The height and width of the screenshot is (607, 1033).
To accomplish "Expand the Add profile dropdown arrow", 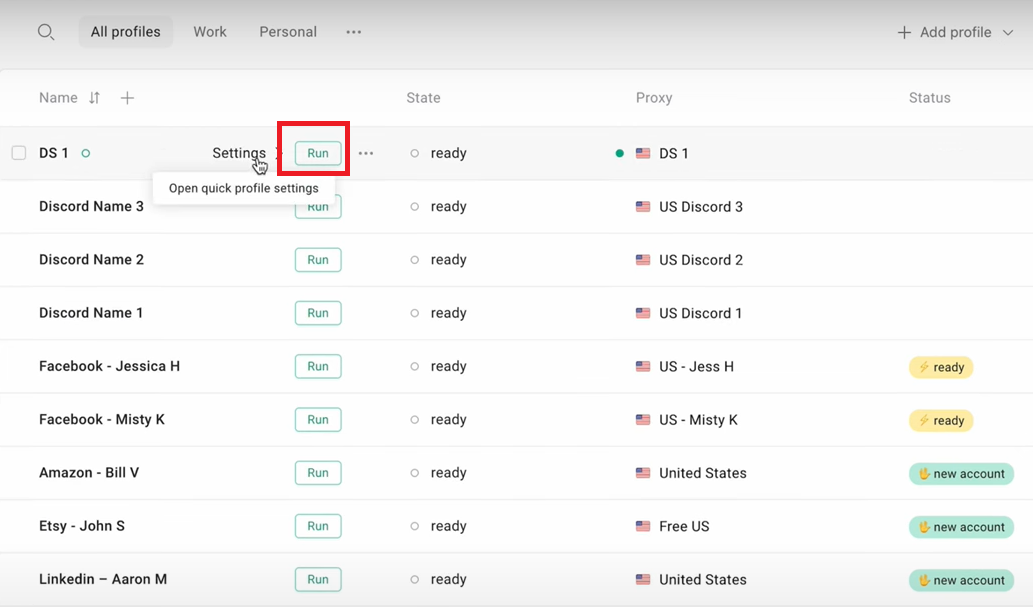I will coord(1008,32).
